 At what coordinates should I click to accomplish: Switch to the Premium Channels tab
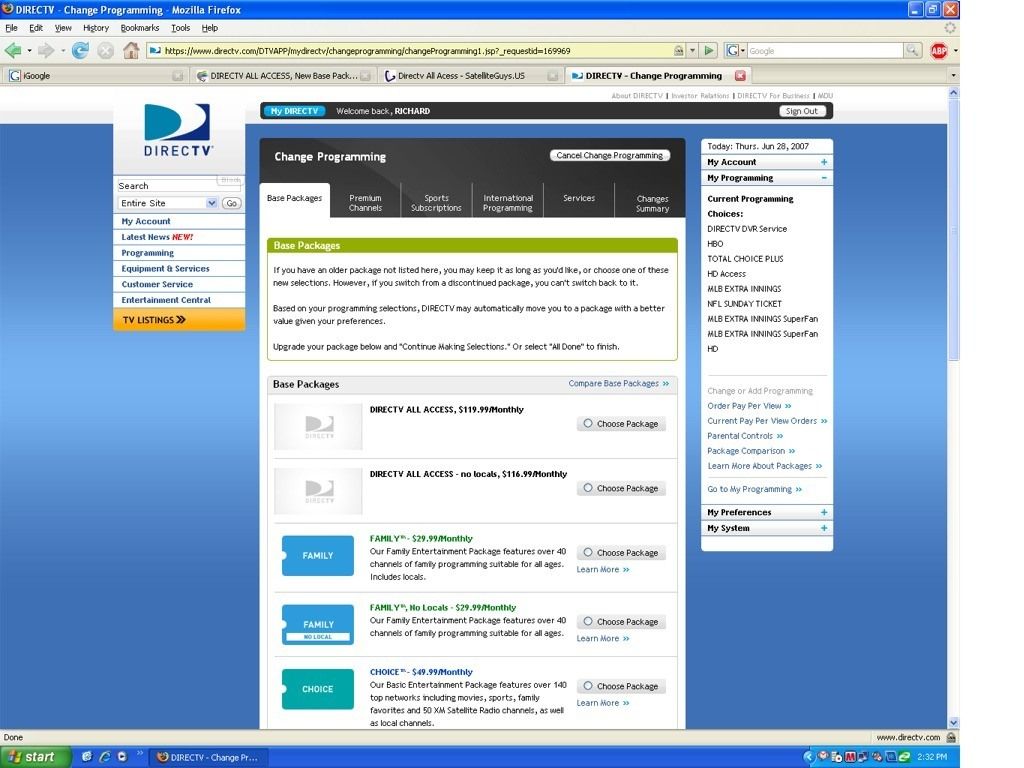[x=365, y=203]
